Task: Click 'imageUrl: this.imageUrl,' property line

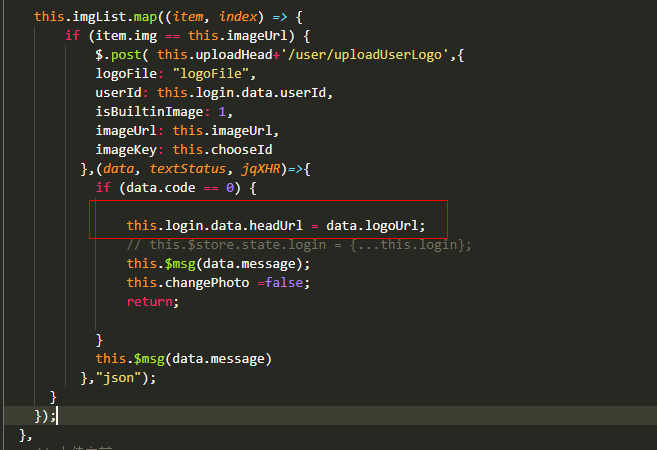Action: 187,131
